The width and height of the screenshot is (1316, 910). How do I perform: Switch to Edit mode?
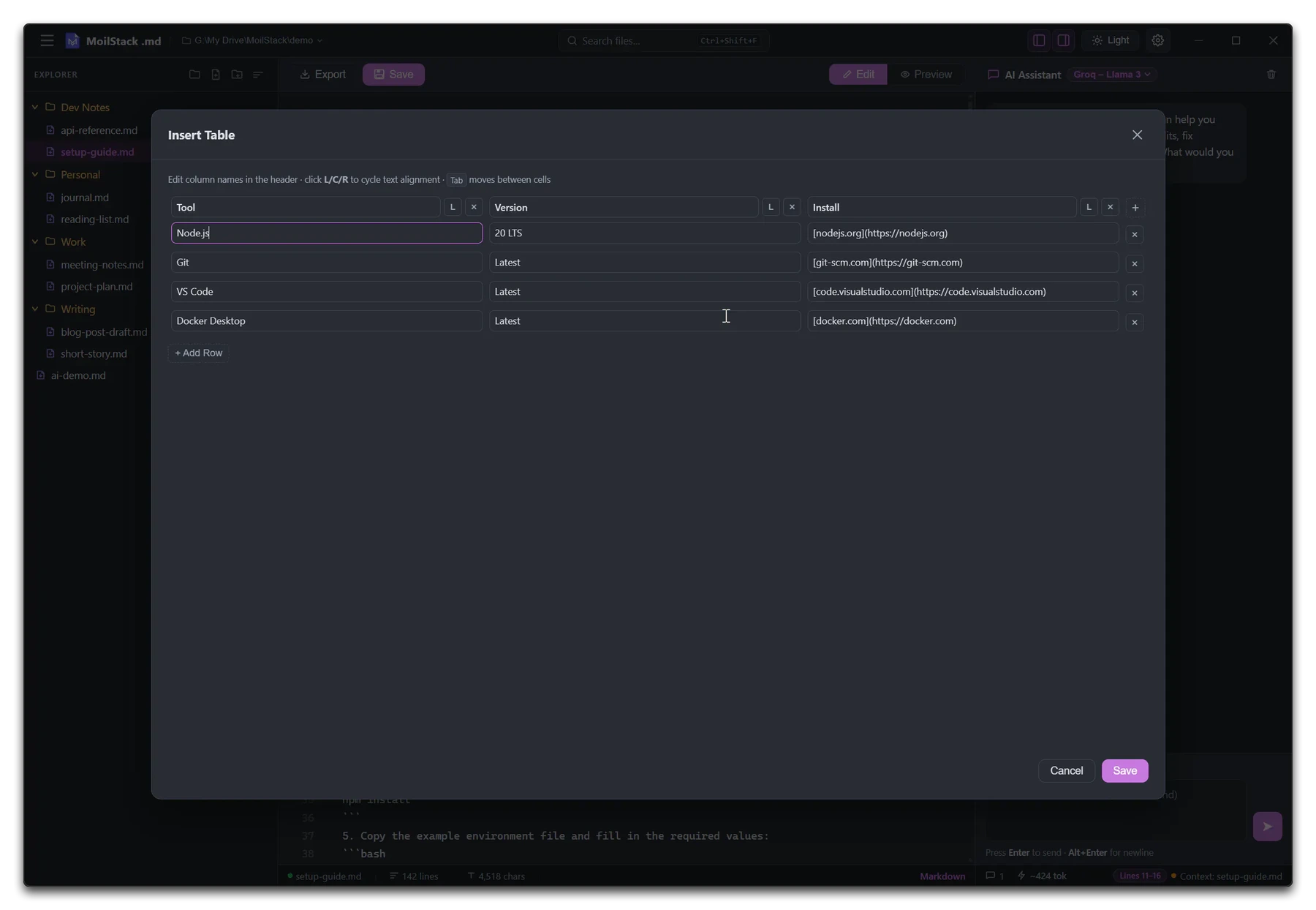(858, 74)
